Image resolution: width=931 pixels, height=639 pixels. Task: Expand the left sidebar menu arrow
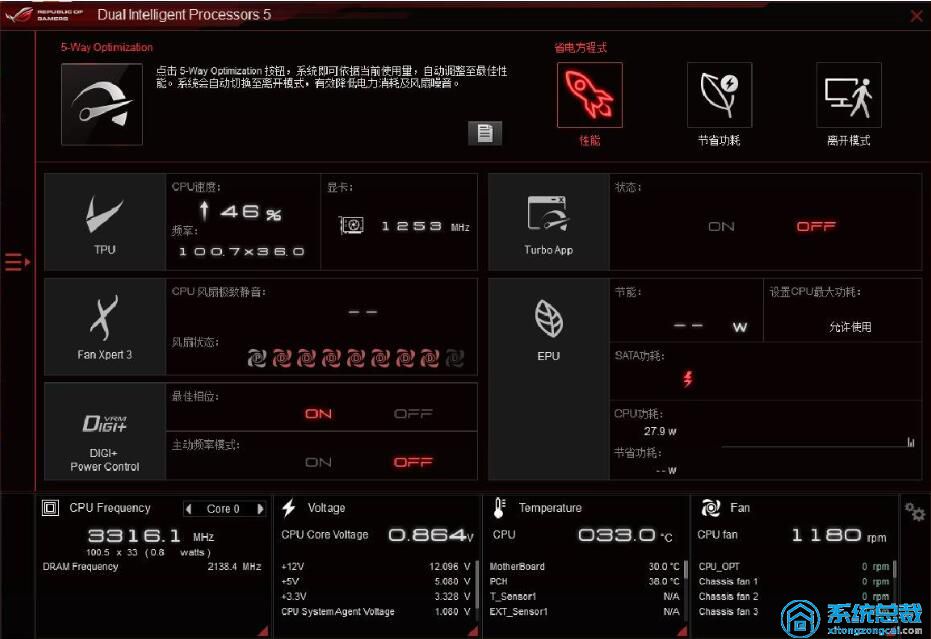pos(17,261)
